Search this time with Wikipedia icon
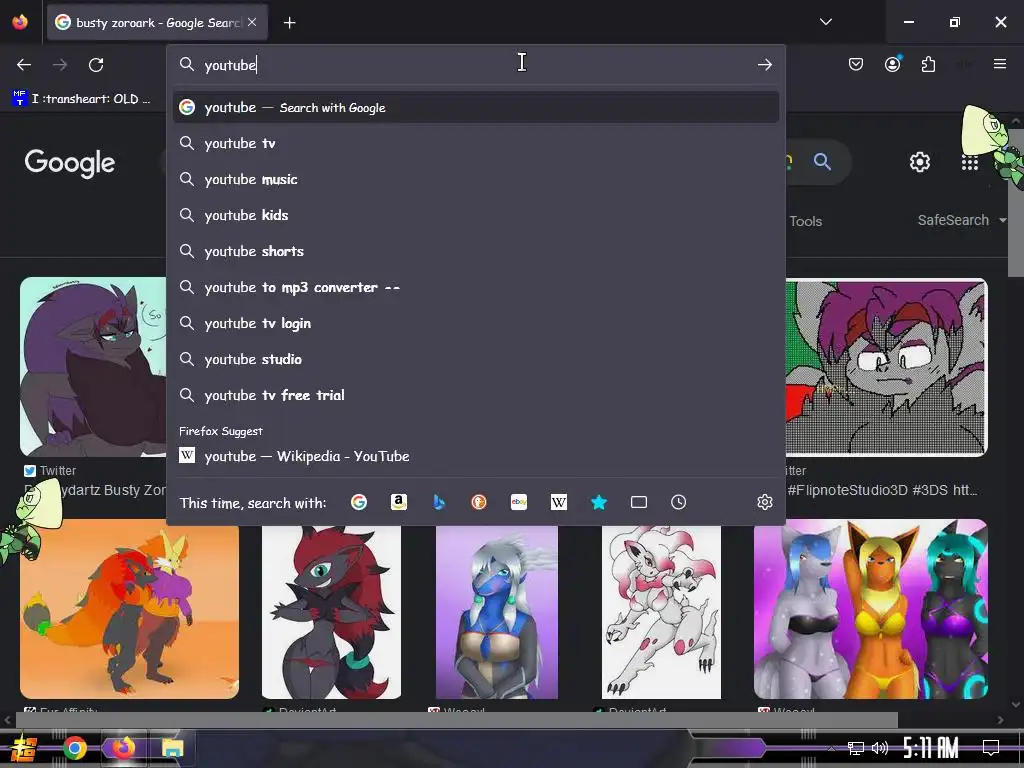 click(558, 502)
